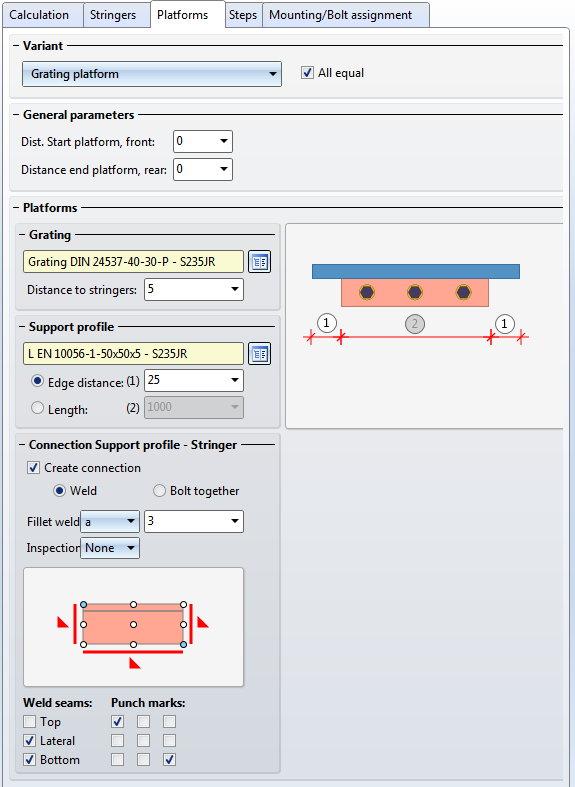
Task: Open Distance to stringers dropdown
Action: (x=194, y=290)
